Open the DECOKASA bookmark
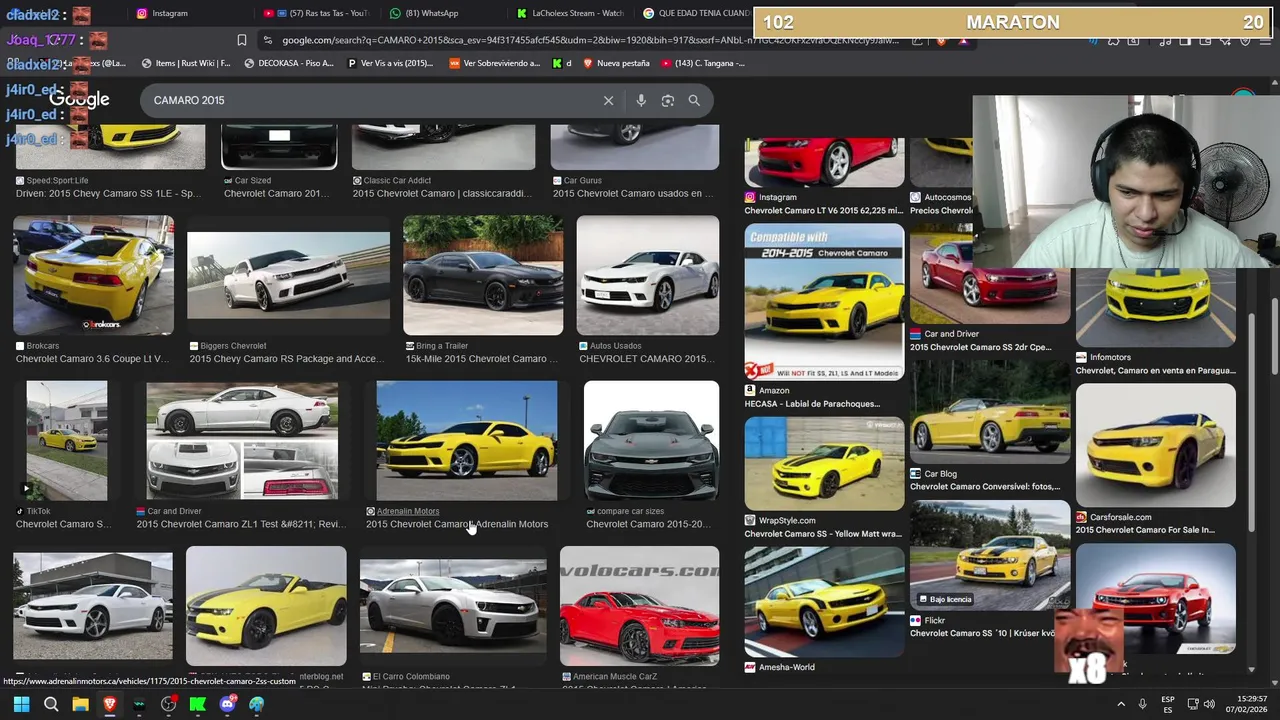Screen dimensions: 1280x720 [290, 63]
